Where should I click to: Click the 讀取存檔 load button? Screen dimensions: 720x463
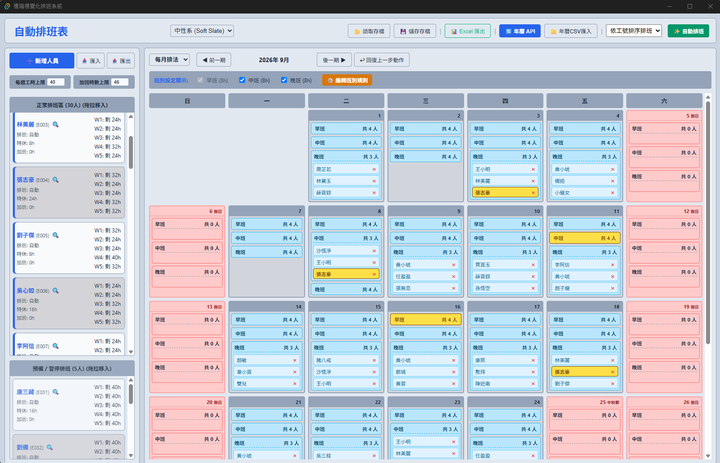click(369, 31)
